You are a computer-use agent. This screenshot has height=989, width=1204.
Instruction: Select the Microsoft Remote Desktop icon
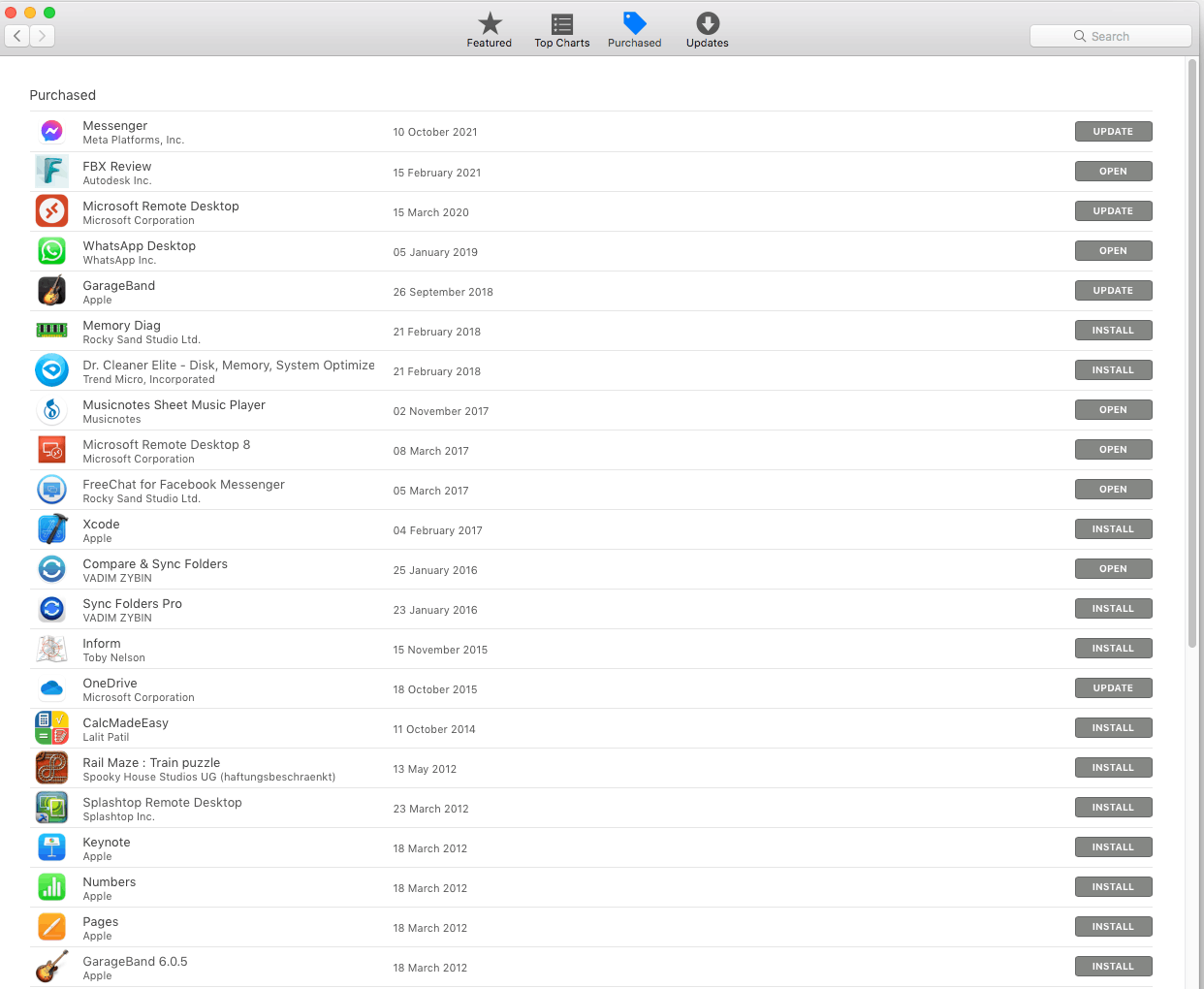tap(52, 210)
